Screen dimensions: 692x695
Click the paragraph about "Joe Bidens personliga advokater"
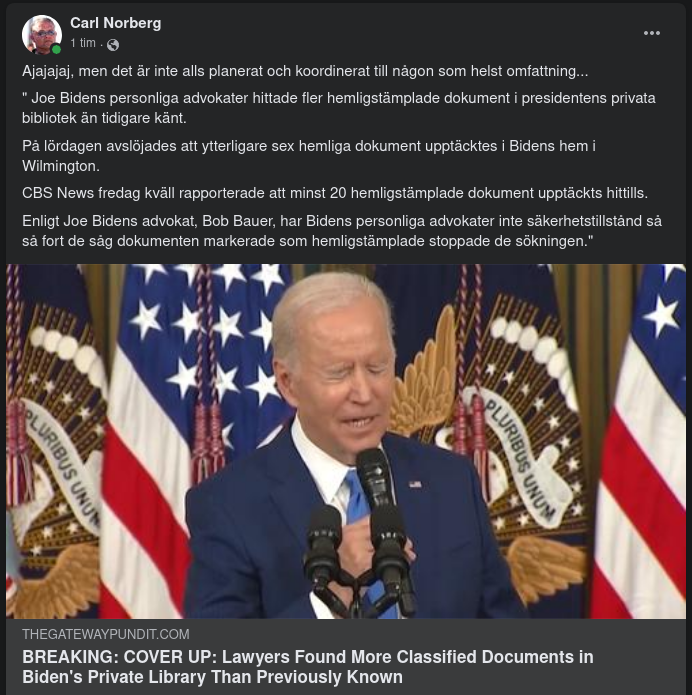coord(338,108)
